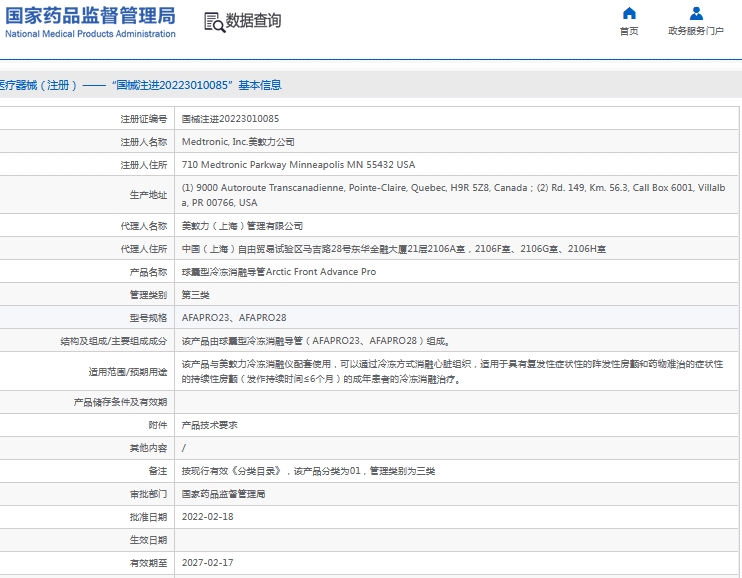Select the Medtronic, Inc.美敦力公司 registrant value

pos(238,142)
